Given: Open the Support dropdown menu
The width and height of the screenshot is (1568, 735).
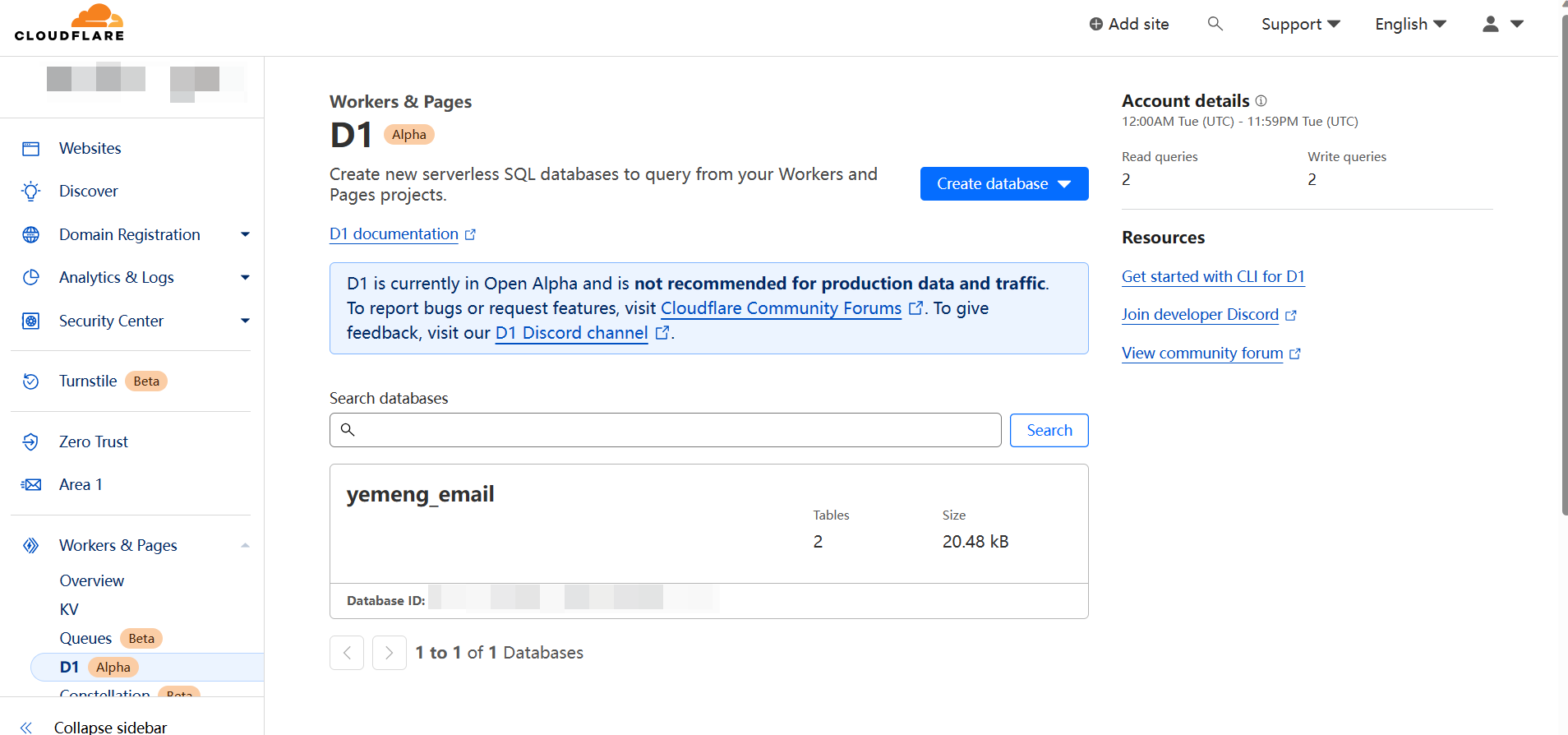Looking at the screenshot, I should [1300, 25].
